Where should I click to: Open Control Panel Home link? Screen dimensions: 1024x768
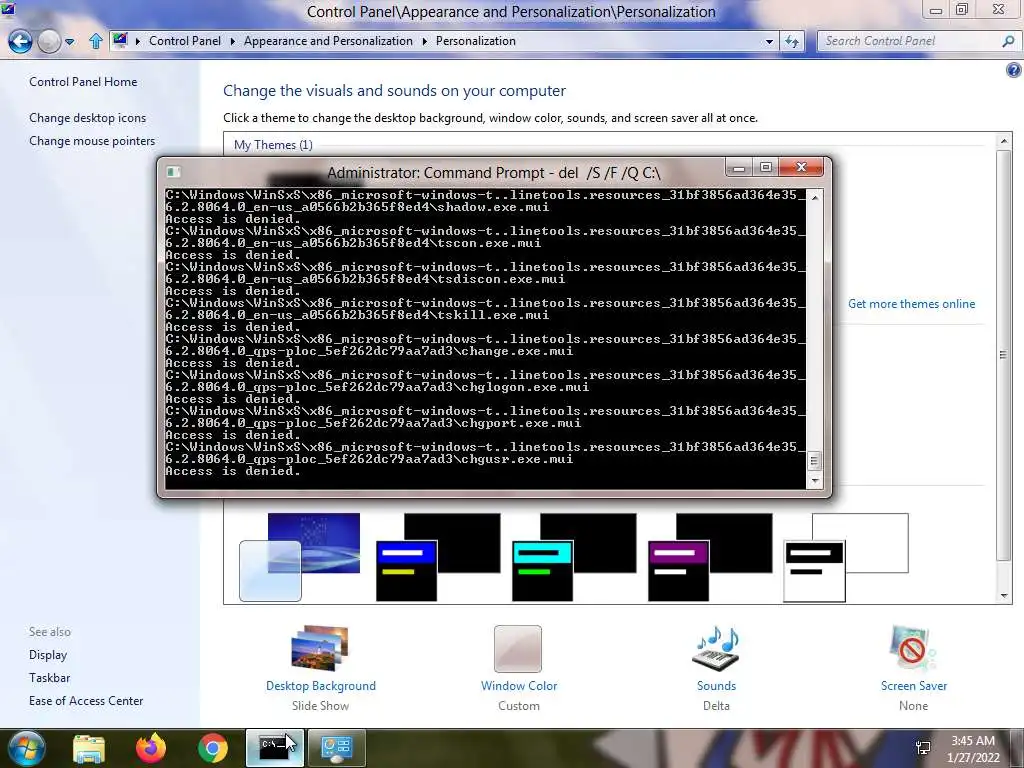point(83,82)
